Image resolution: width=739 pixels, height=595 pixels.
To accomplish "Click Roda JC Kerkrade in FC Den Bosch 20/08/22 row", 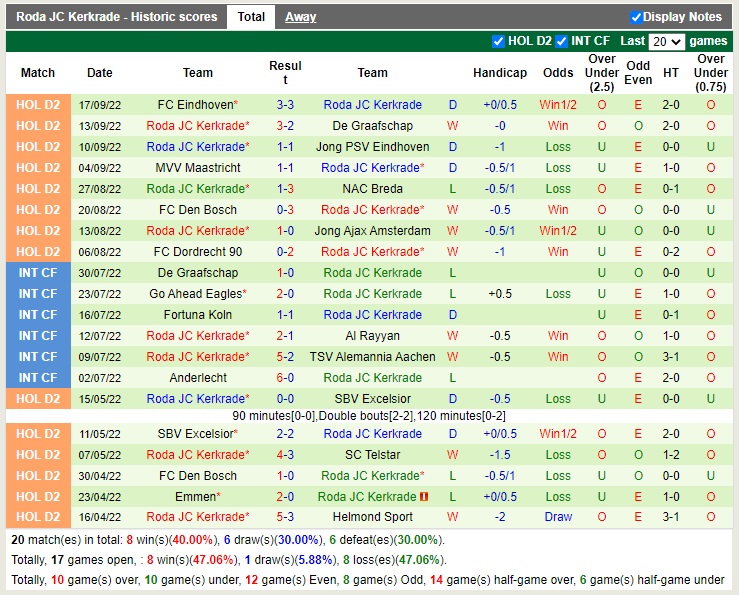I will coord(372,210).
